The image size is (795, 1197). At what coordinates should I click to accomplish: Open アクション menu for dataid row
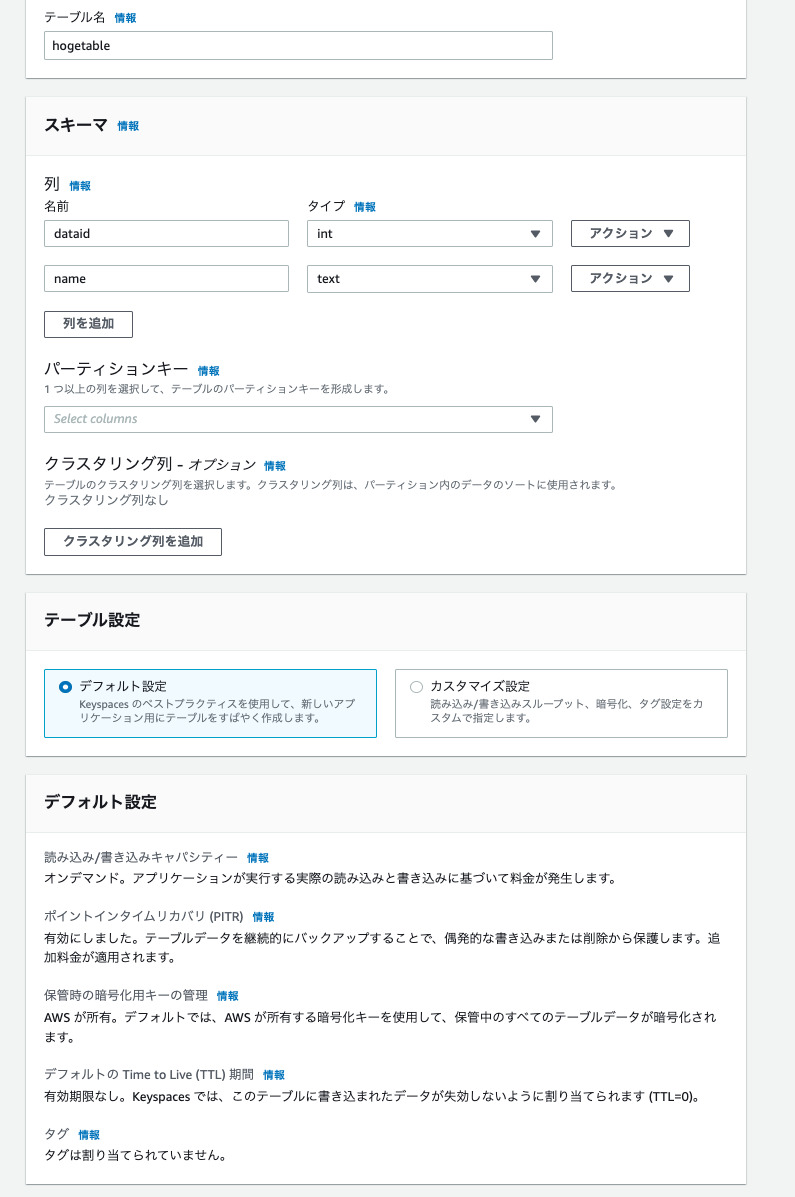tap(630, 234)
